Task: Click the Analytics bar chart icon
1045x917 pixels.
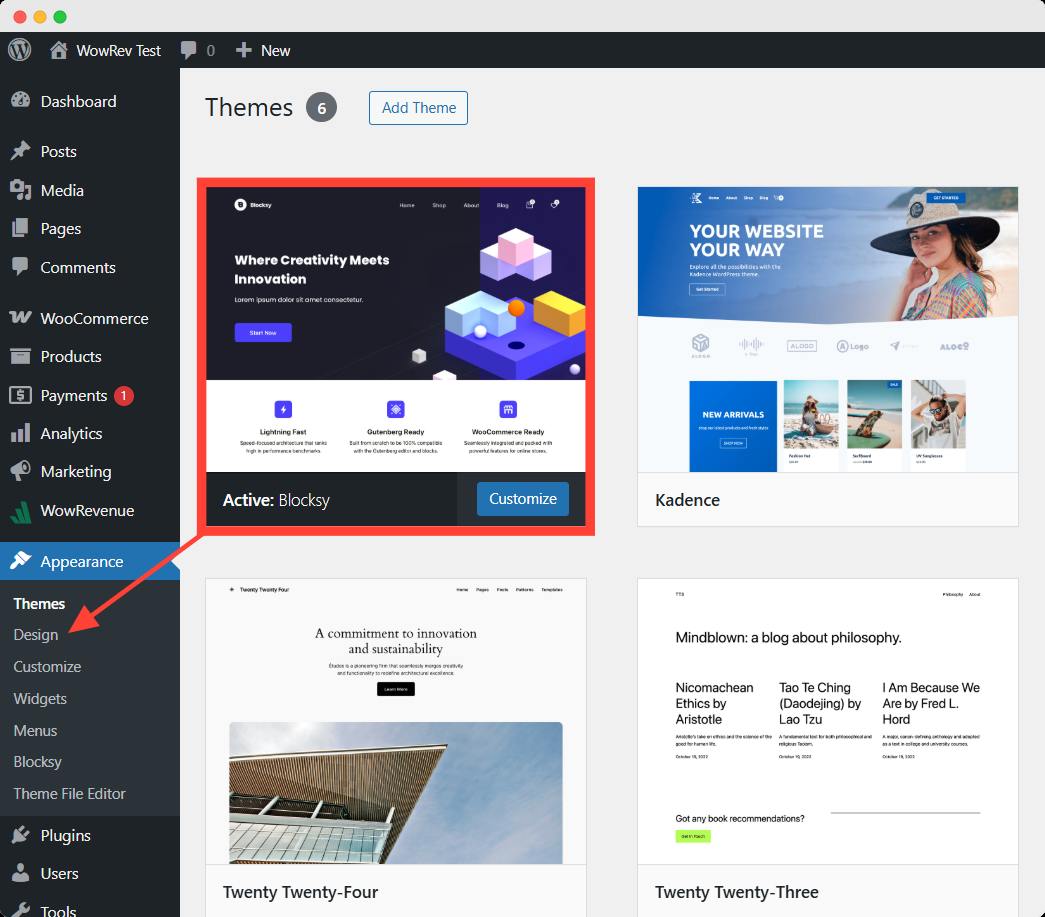Action: tap(21, 433)
